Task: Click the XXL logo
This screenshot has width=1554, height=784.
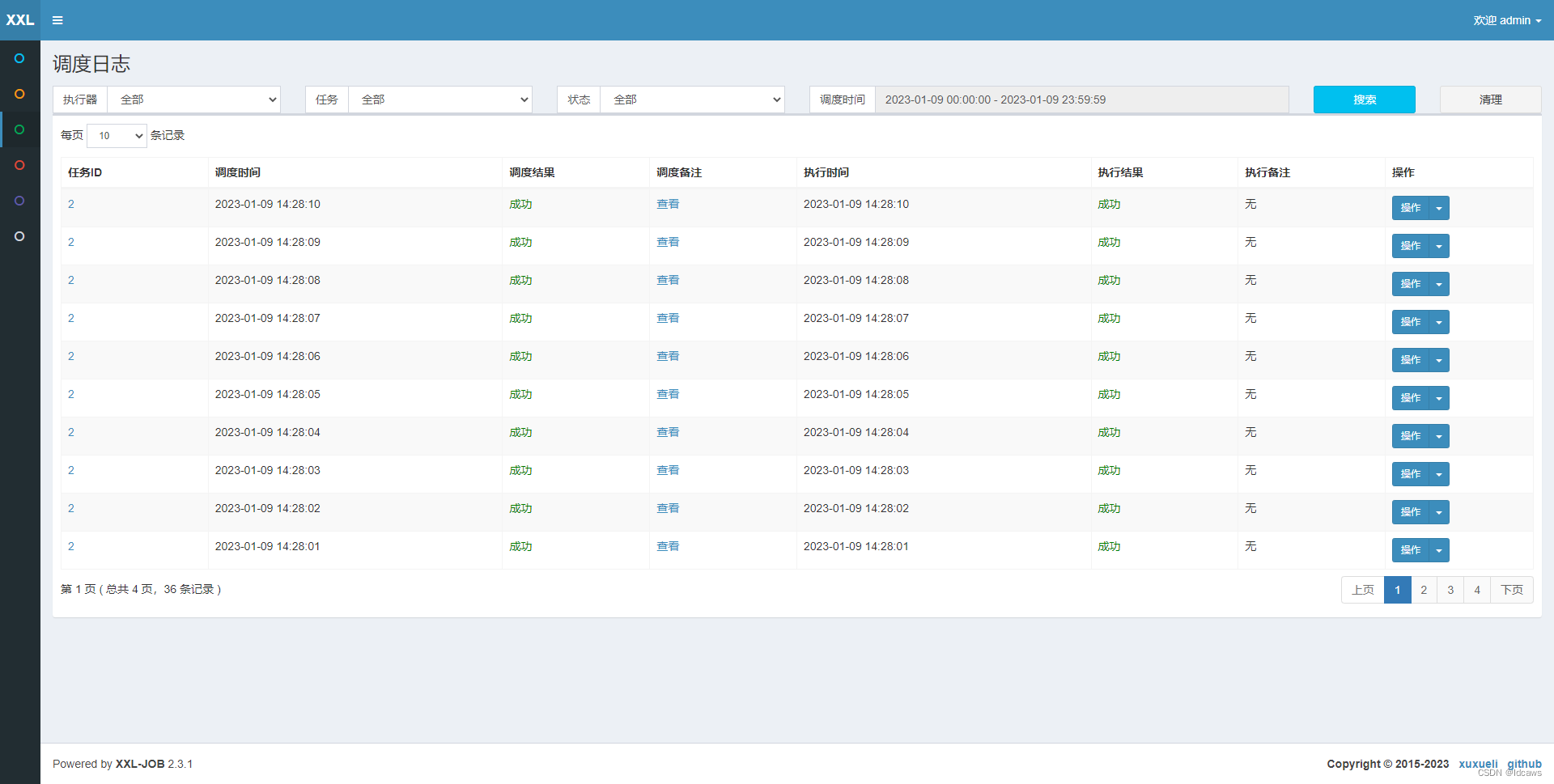Action: (20, 20)
